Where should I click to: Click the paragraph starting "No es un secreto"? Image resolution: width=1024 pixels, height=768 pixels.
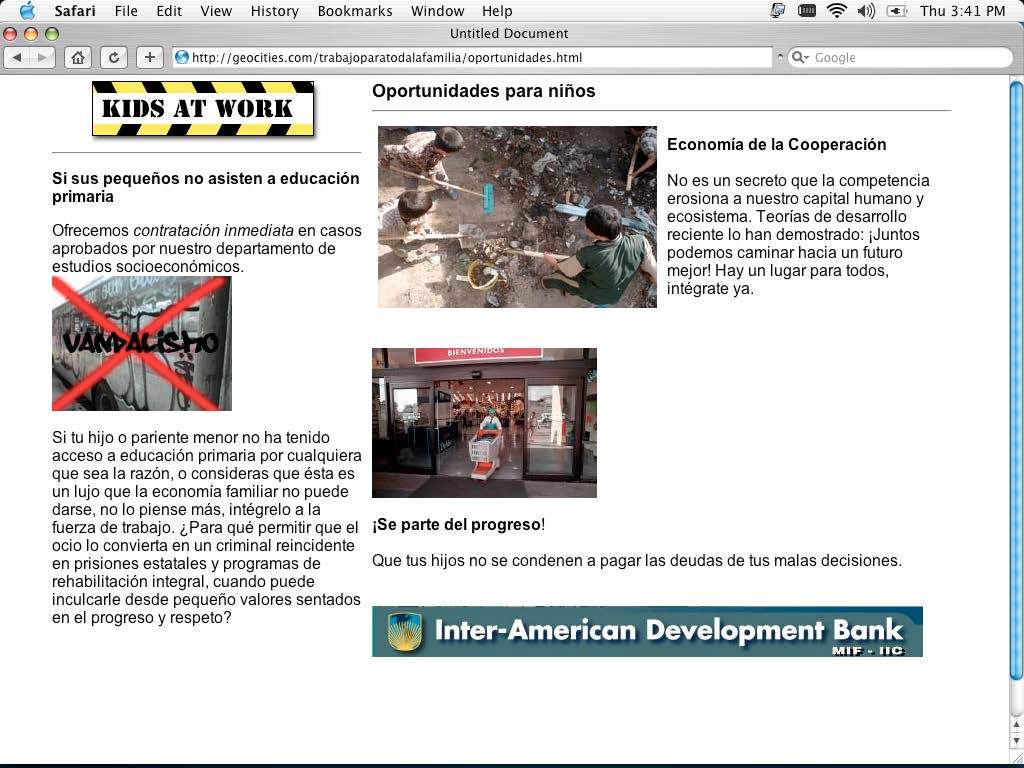pyautogui.click(x=798, y=234)
